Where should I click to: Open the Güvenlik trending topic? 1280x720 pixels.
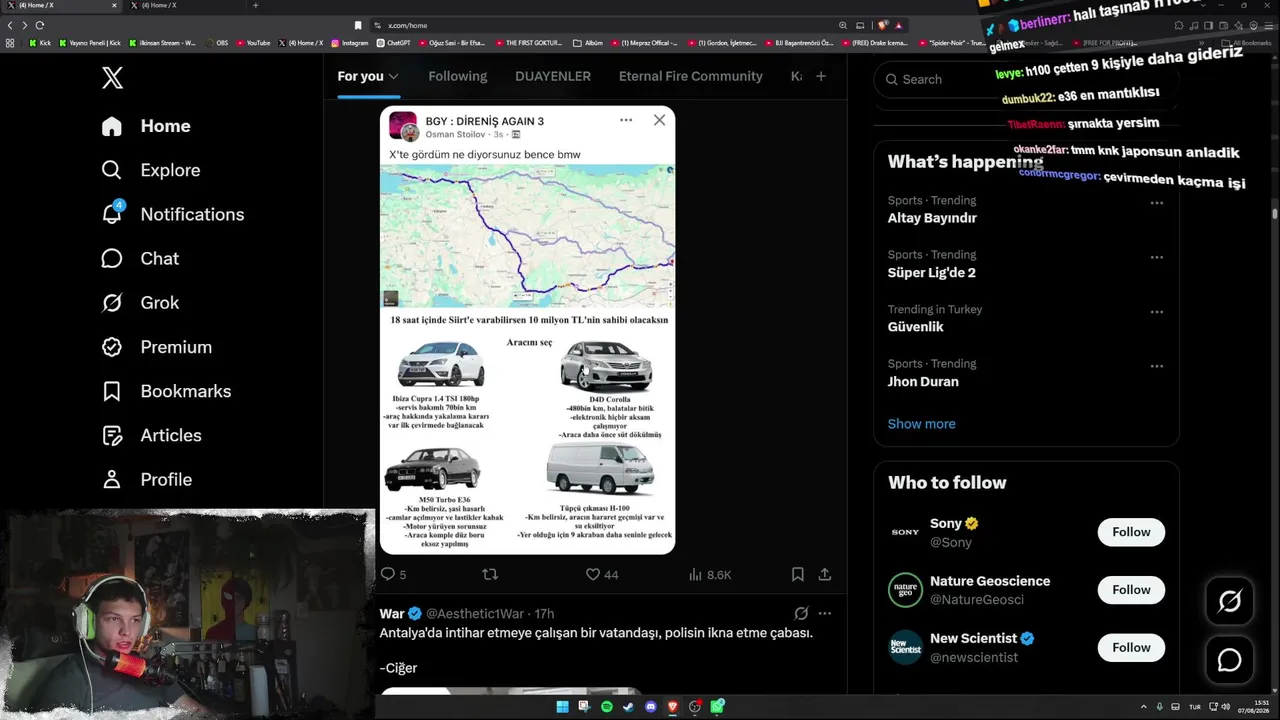point(916,327)
